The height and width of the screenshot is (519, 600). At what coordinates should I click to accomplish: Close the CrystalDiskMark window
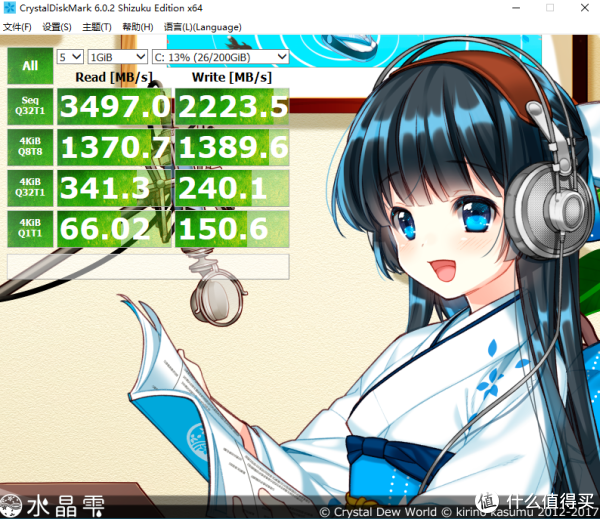[585, 8]
